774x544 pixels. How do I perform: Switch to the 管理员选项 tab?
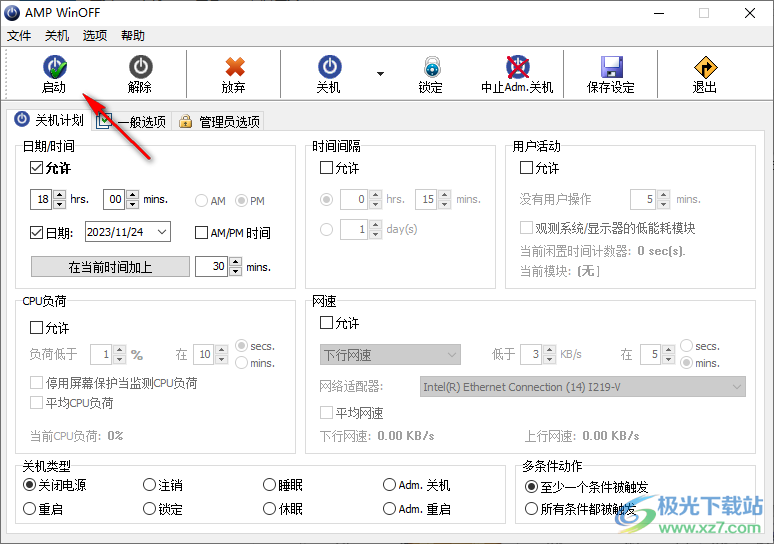(220, 121)
